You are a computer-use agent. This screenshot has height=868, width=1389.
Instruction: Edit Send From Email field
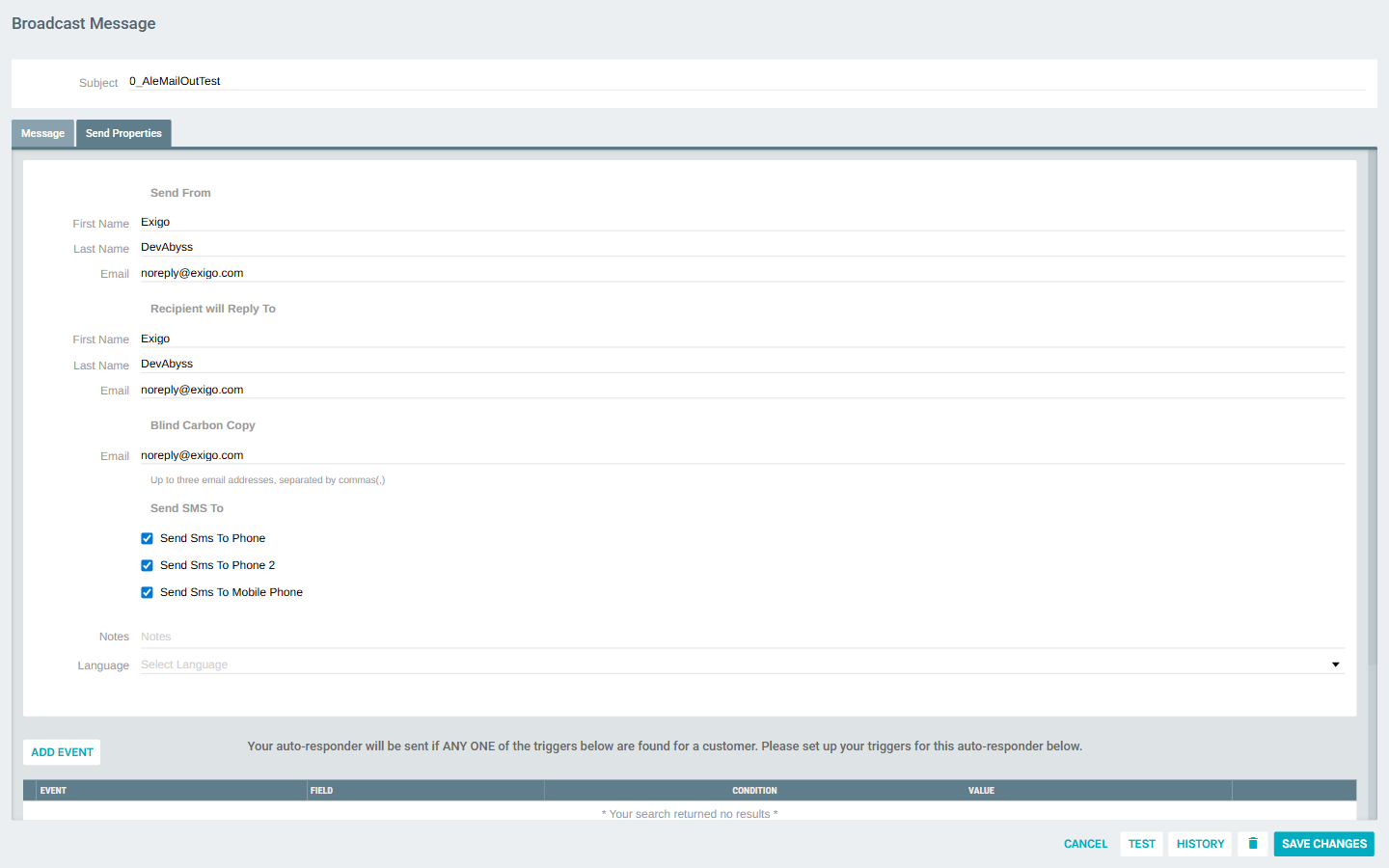pyautogui.click(x=742, y=273)
